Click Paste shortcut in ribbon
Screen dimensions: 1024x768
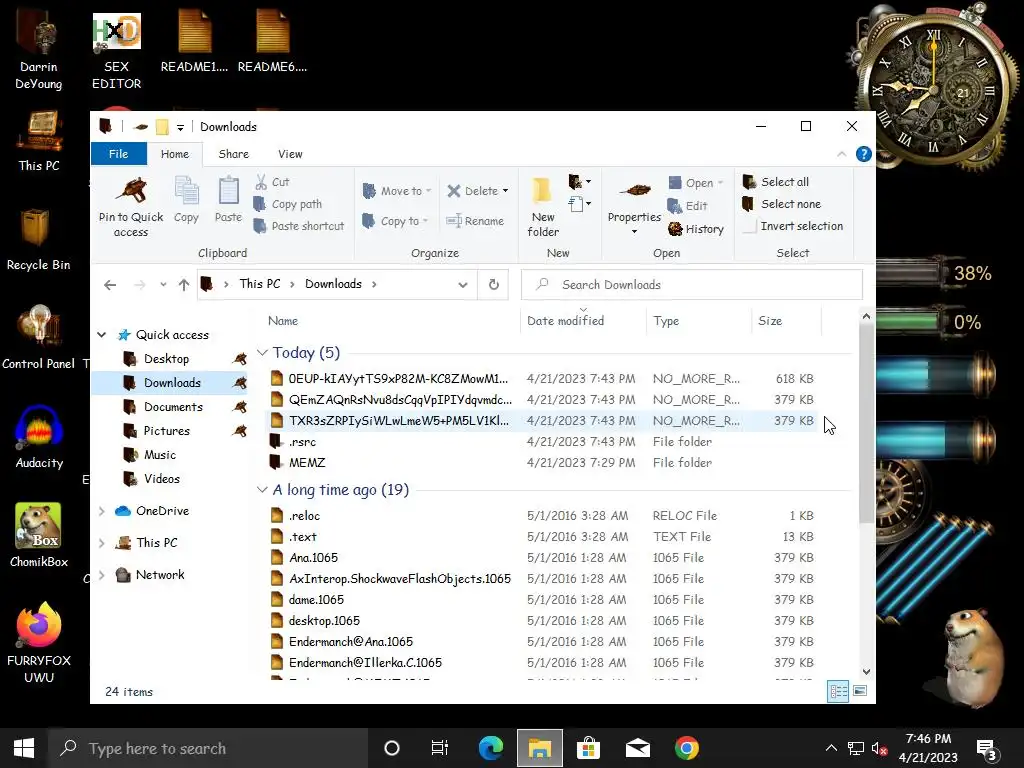(298, 226)
